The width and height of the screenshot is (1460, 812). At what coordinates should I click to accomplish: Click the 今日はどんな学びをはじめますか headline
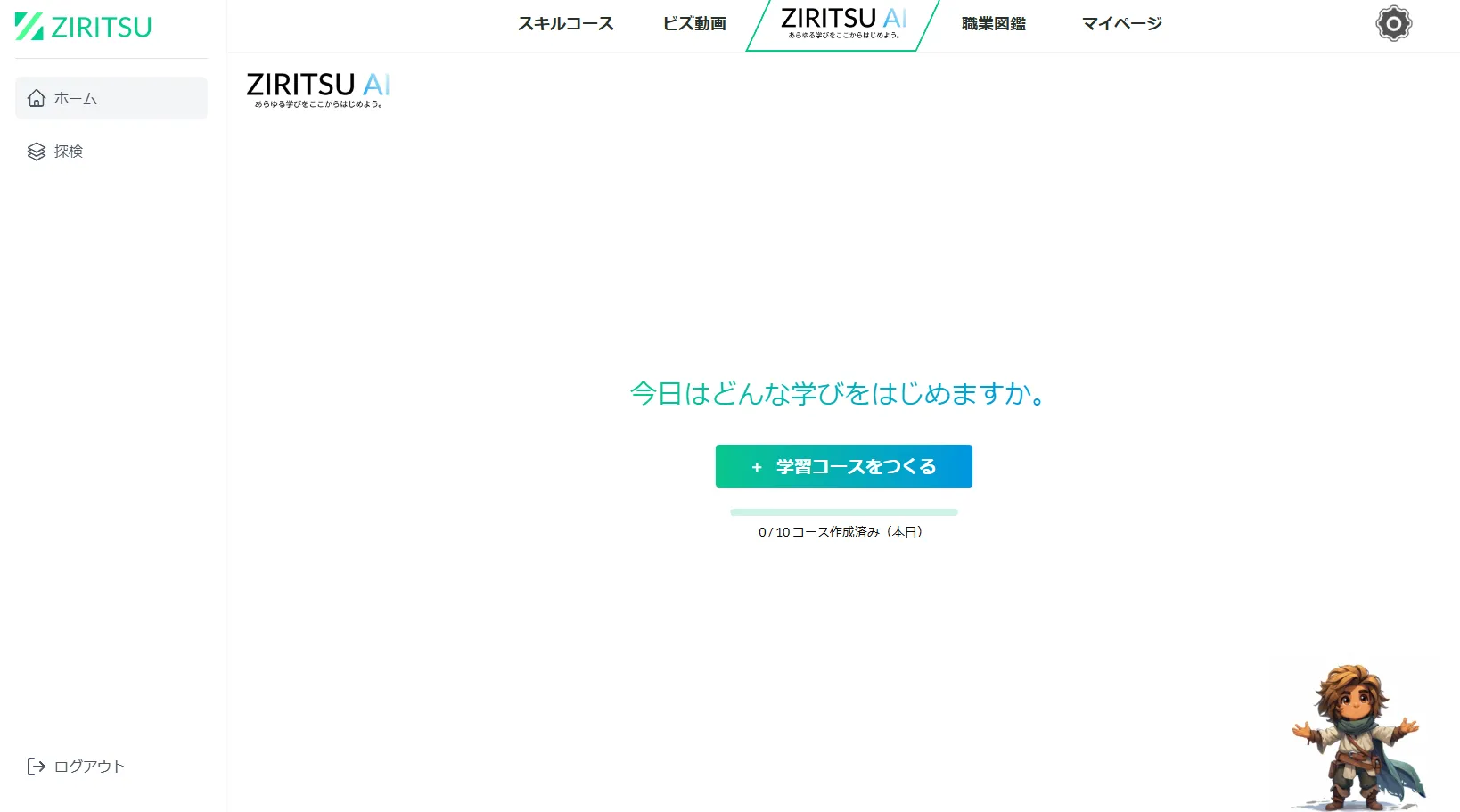pos(840,393)
